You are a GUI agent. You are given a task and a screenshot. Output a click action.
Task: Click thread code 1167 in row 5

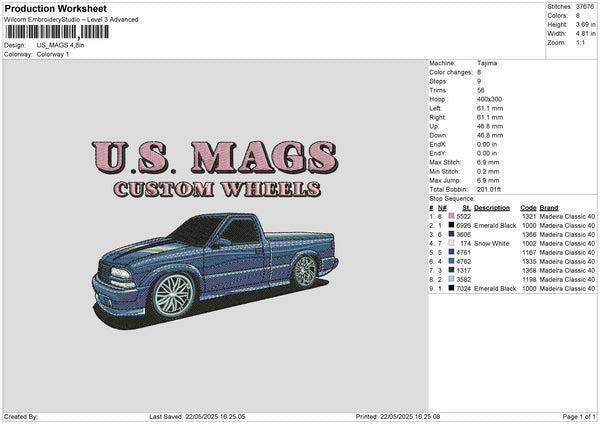click(529, 253)
